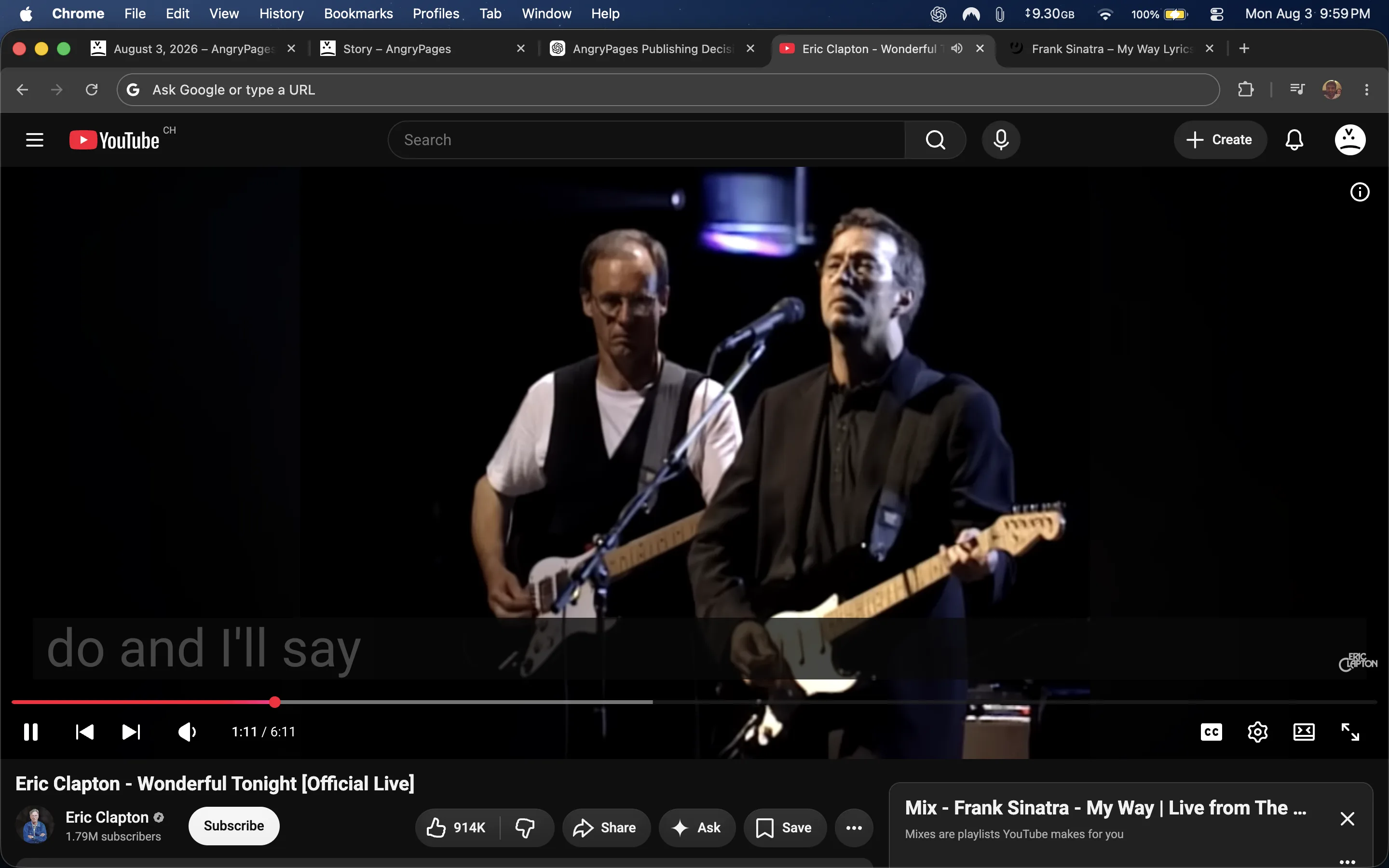Pause the video playback

pos(31,732)
